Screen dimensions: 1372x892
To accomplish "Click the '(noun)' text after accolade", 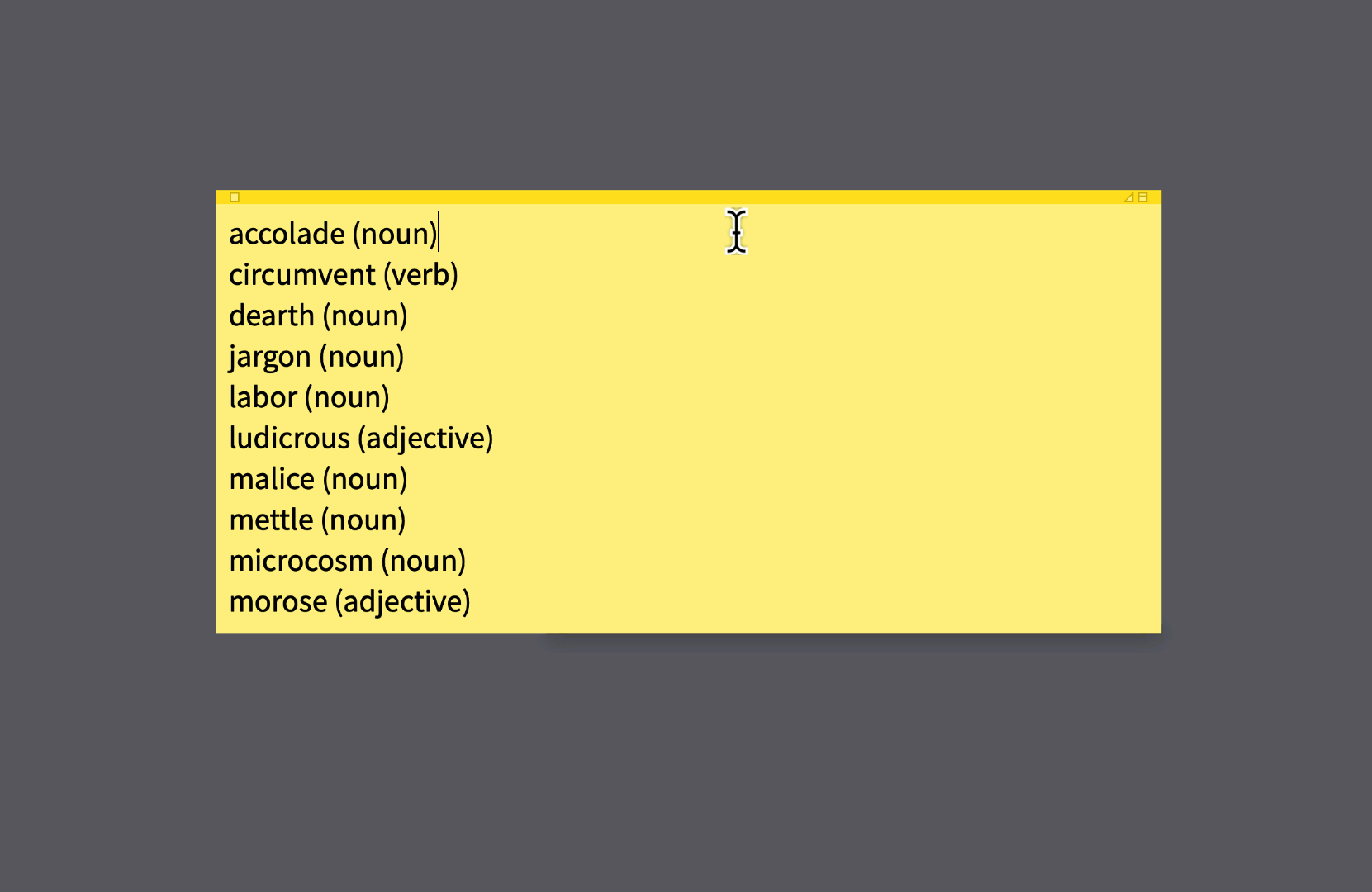I will (x=395, y=235).
